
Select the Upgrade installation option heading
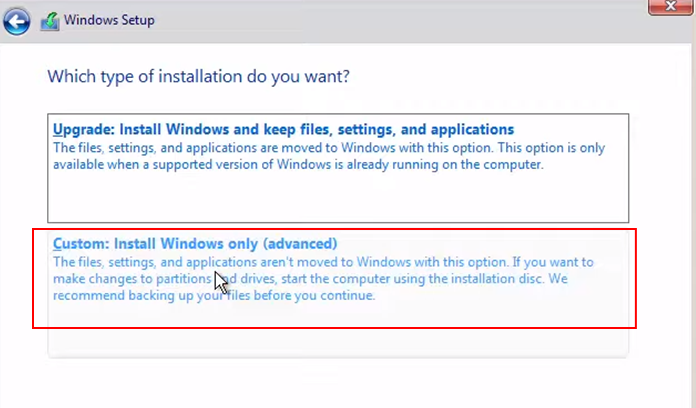point(283,129)
